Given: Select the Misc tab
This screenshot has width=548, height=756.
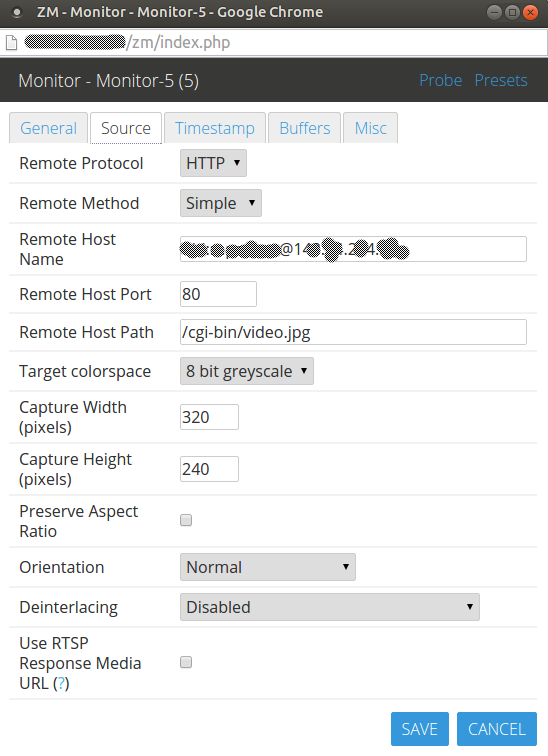Looking at the screenshot, I should (371, 128).
